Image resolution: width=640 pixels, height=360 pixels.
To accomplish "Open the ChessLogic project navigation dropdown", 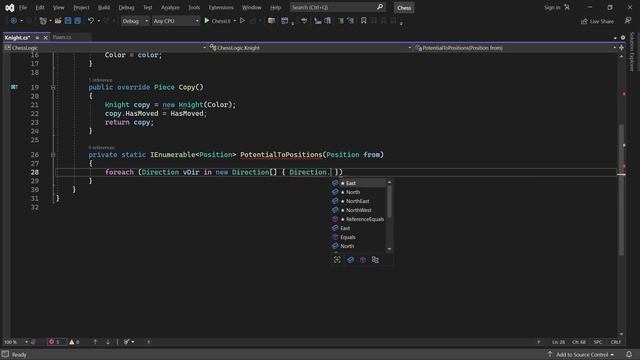I will pyautogui.click(x=105, y=48).
